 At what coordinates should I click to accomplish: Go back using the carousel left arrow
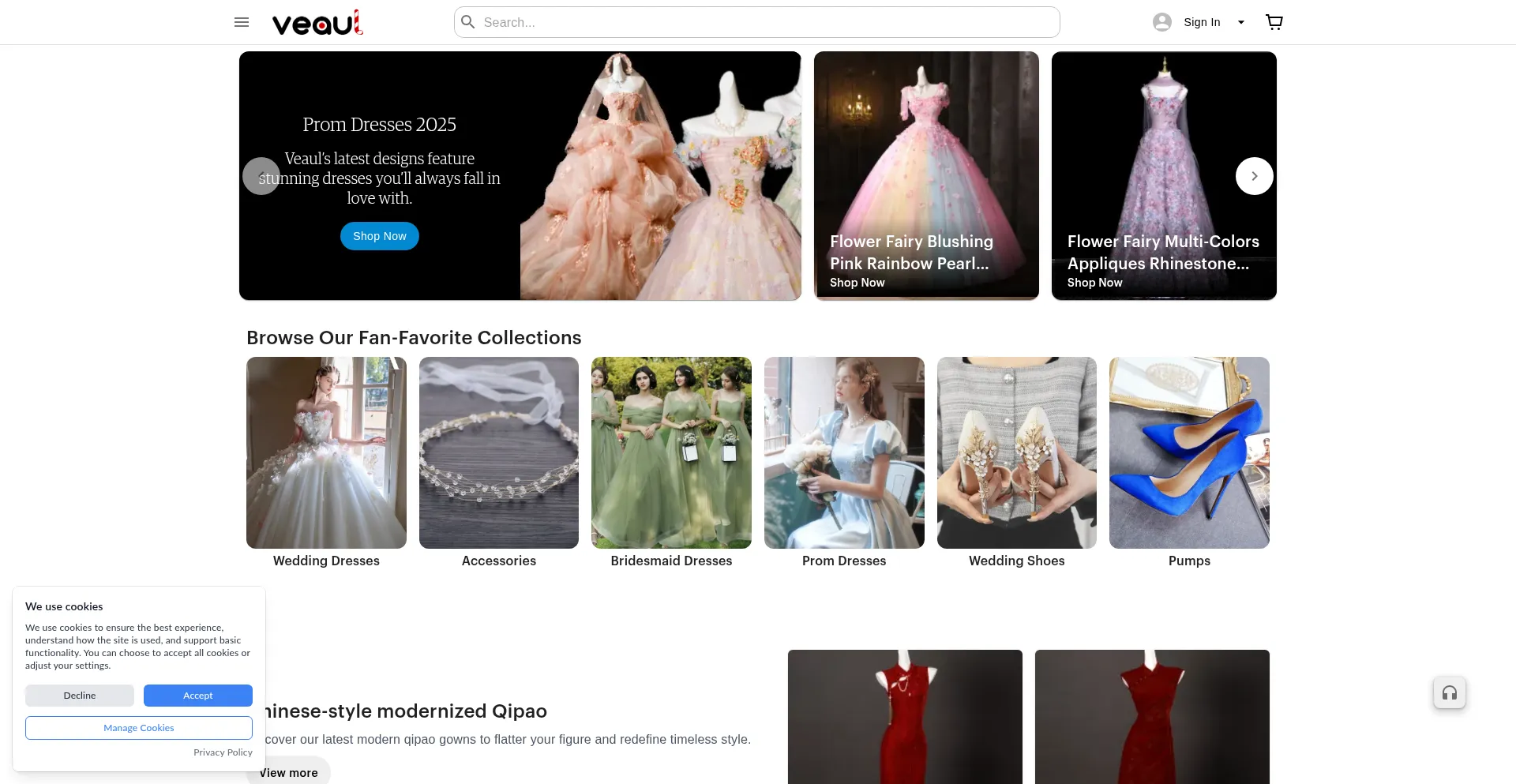coord(261,175)
